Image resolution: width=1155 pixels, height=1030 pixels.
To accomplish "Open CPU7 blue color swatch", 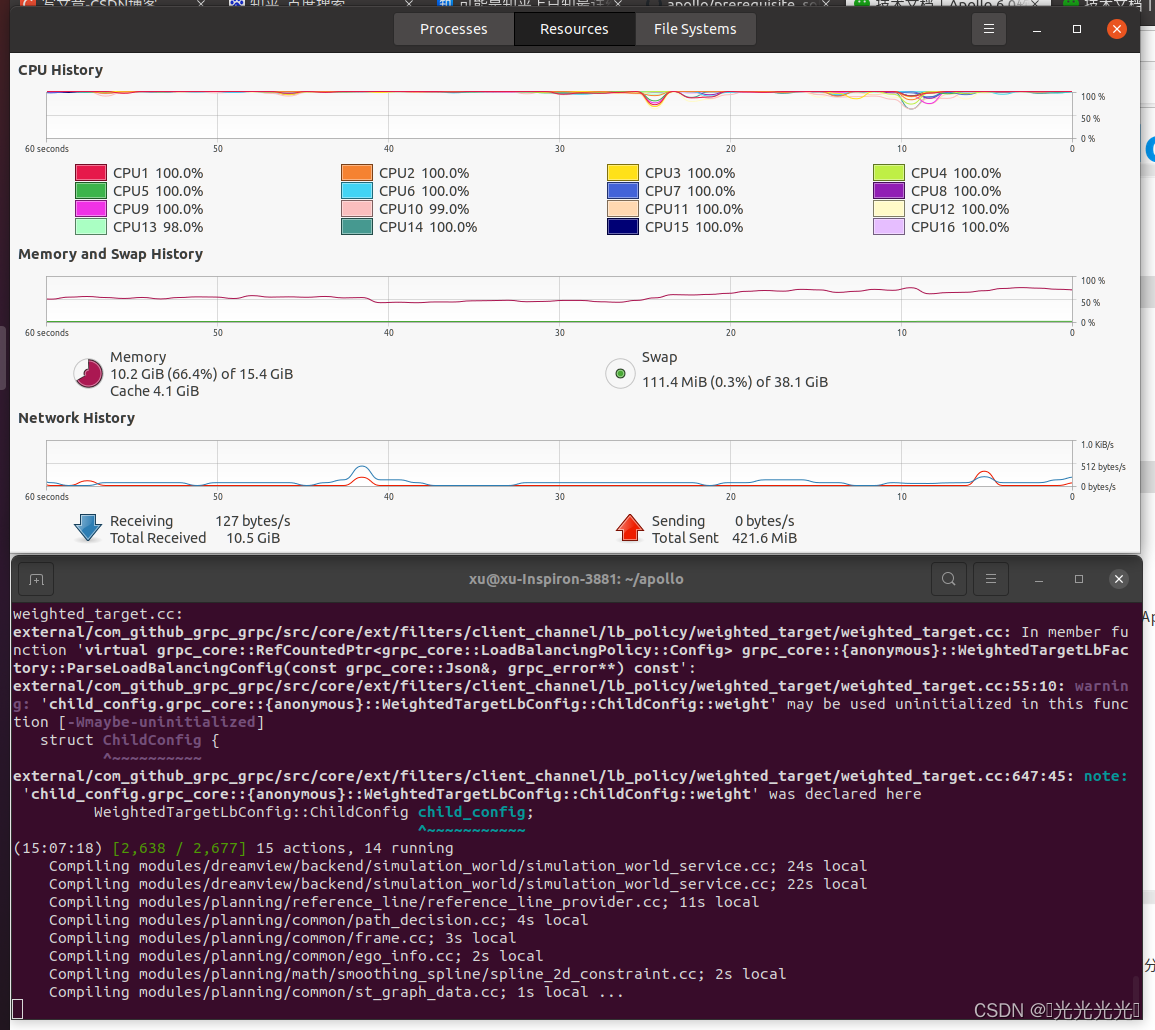I will pos(622,191).
